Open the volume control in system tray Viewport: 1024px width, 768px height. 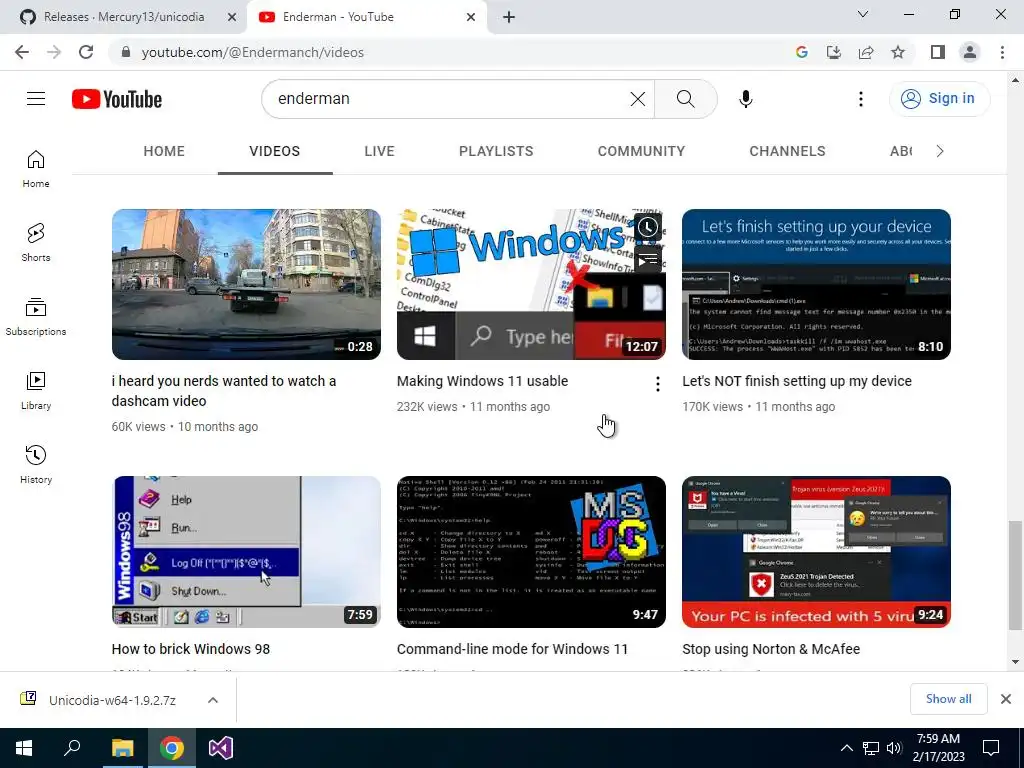(894, 748)
